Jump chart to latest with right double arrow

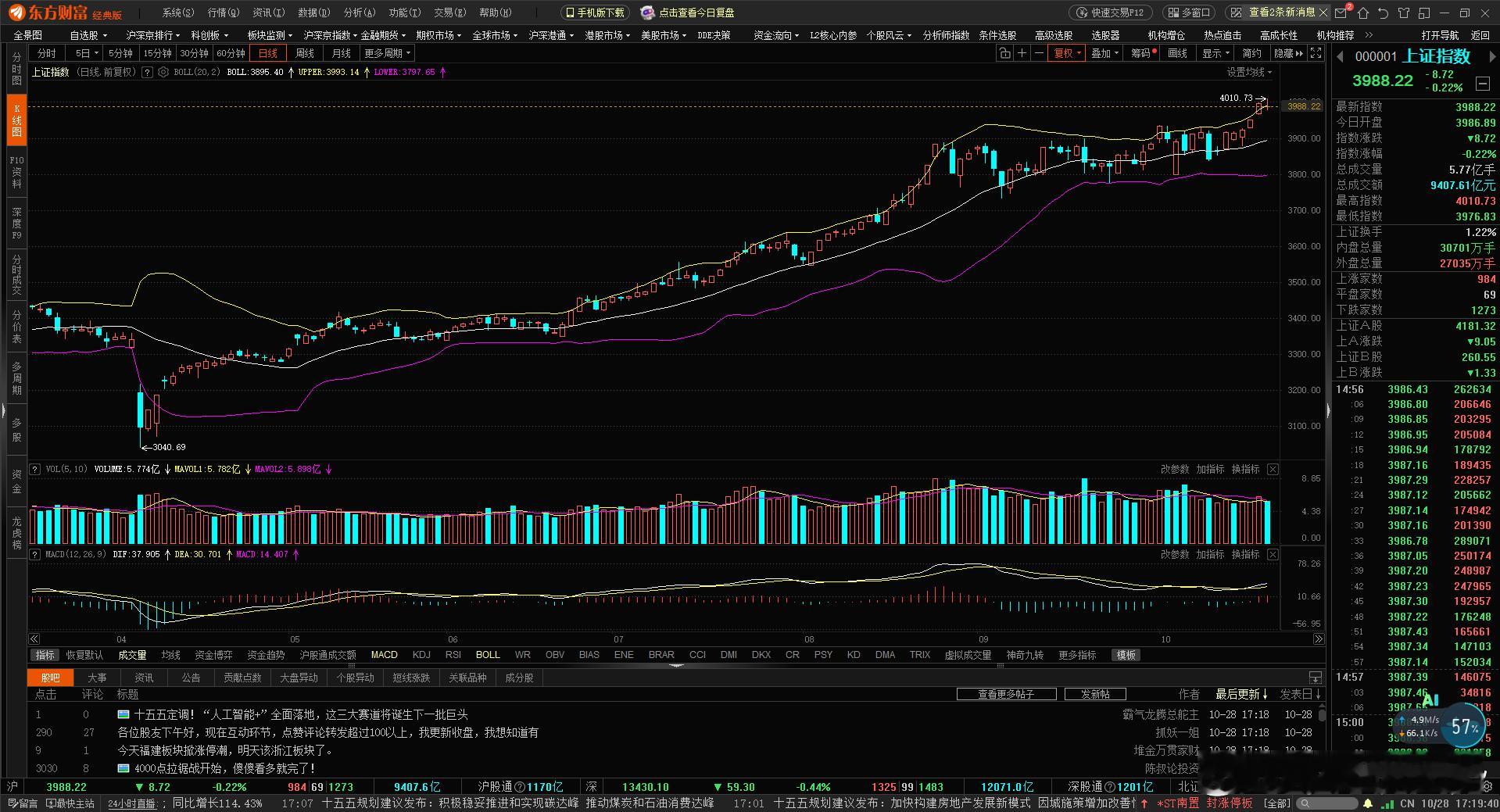[1319, 639]
